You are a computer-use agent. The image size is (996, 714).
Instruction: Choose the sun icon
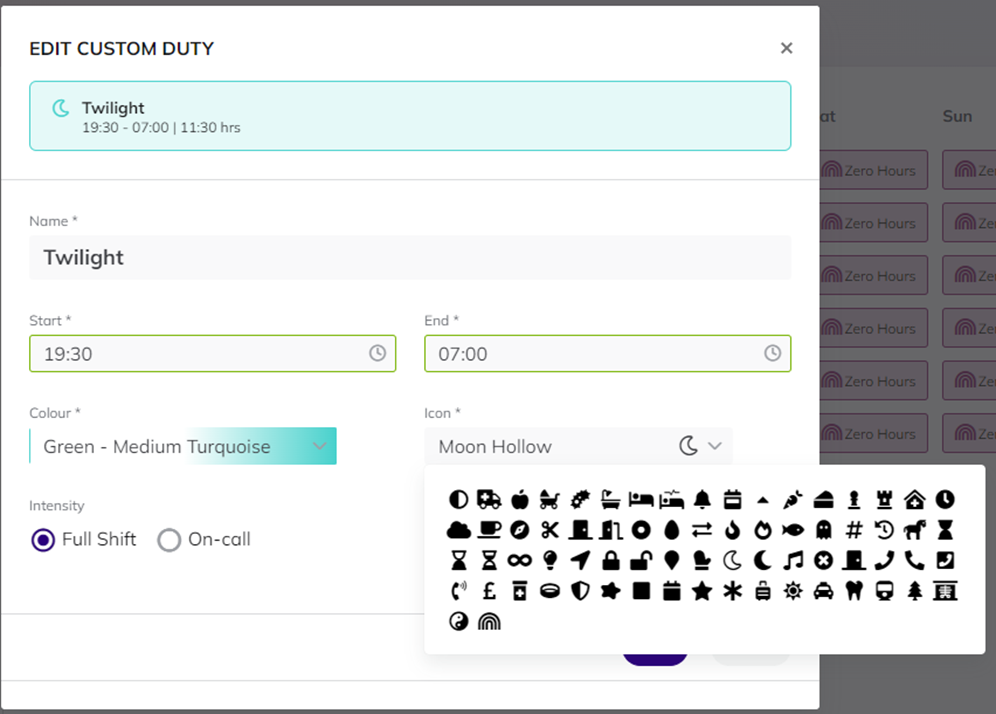(793, 591)
